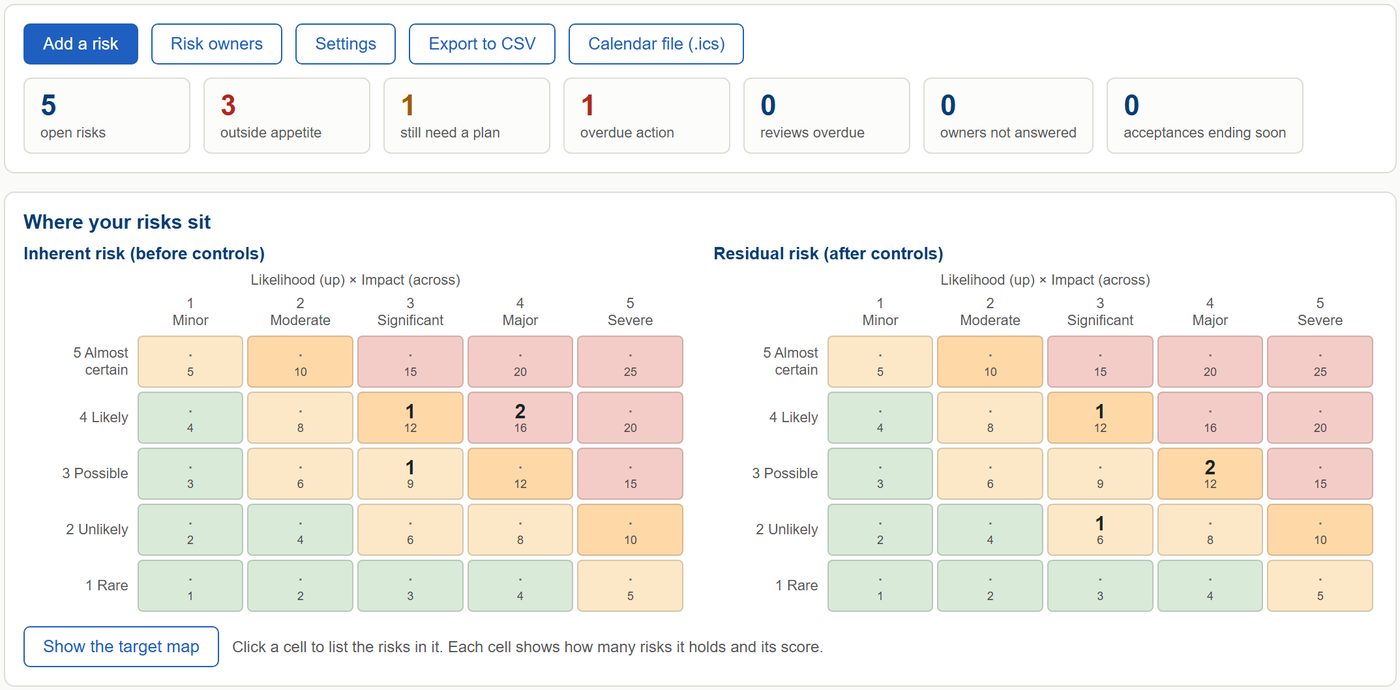Click residual cell Almost certain × Severe score 25
This screenshot has height=690, width=1400.
click(1320, 362)
